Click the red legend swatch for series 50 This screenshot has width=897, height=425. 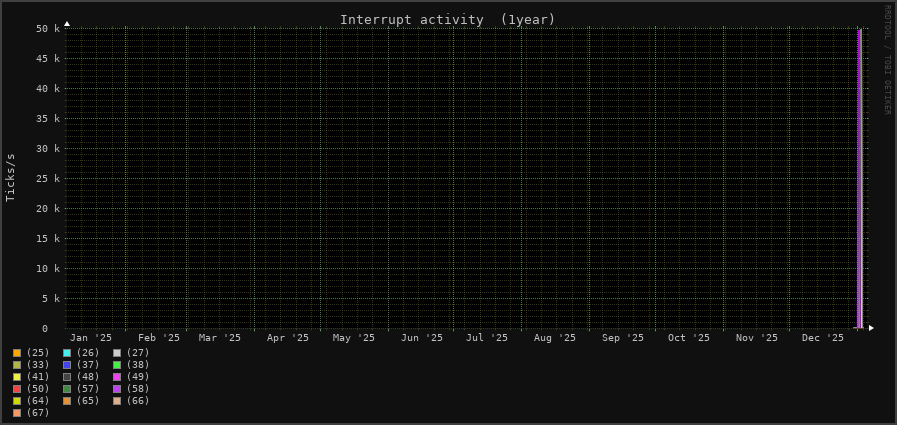coord(17,389)
